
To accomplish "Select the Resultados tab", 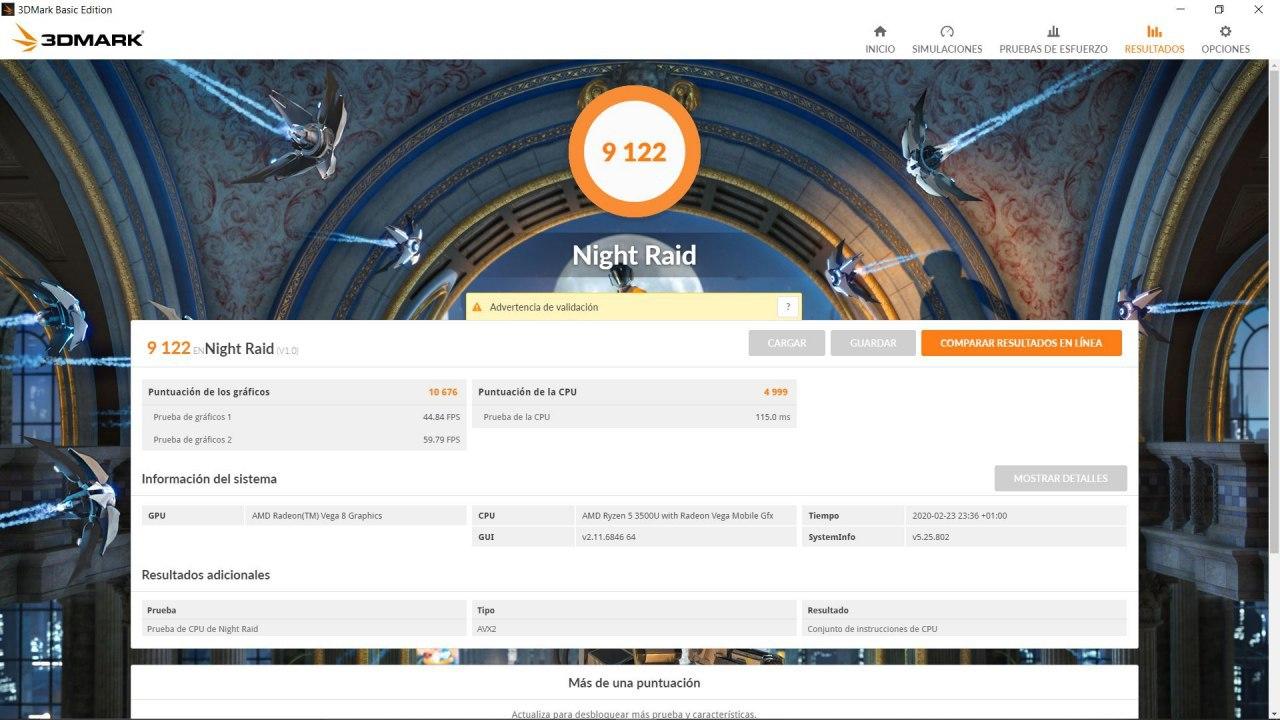I will 1154,39.
